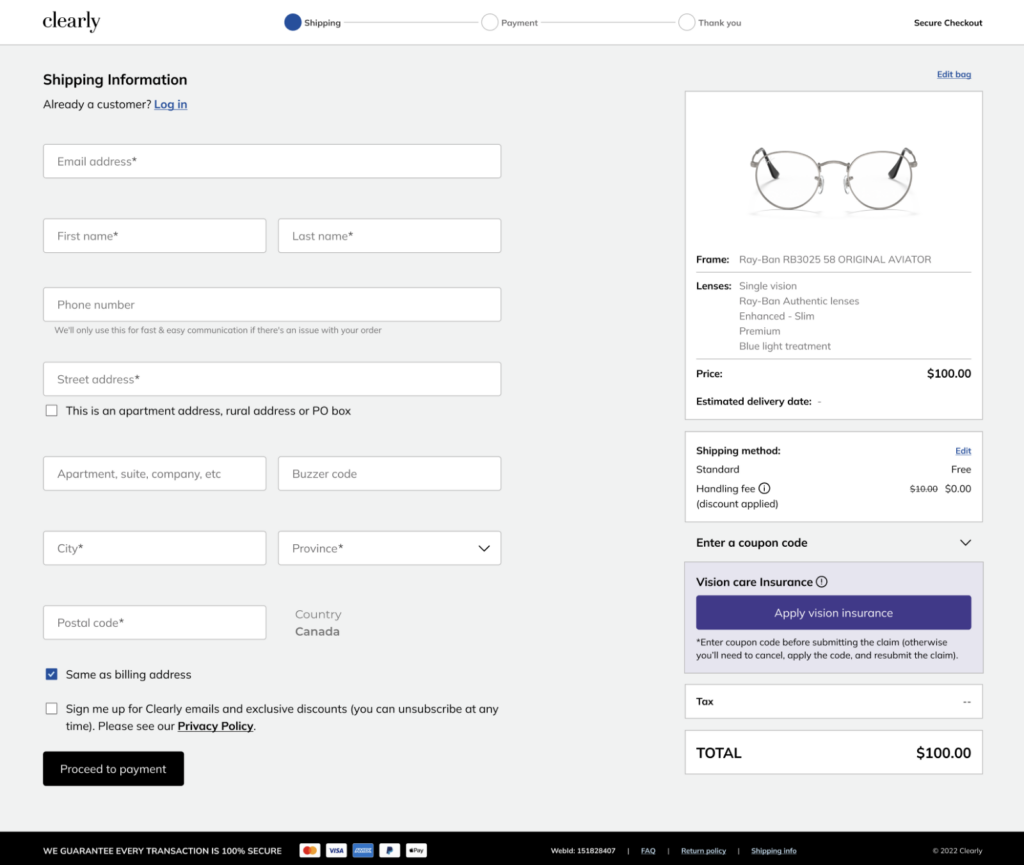Check the apartment, rural or PO box option
1024x865 pixels.
[x=52, y=411]
